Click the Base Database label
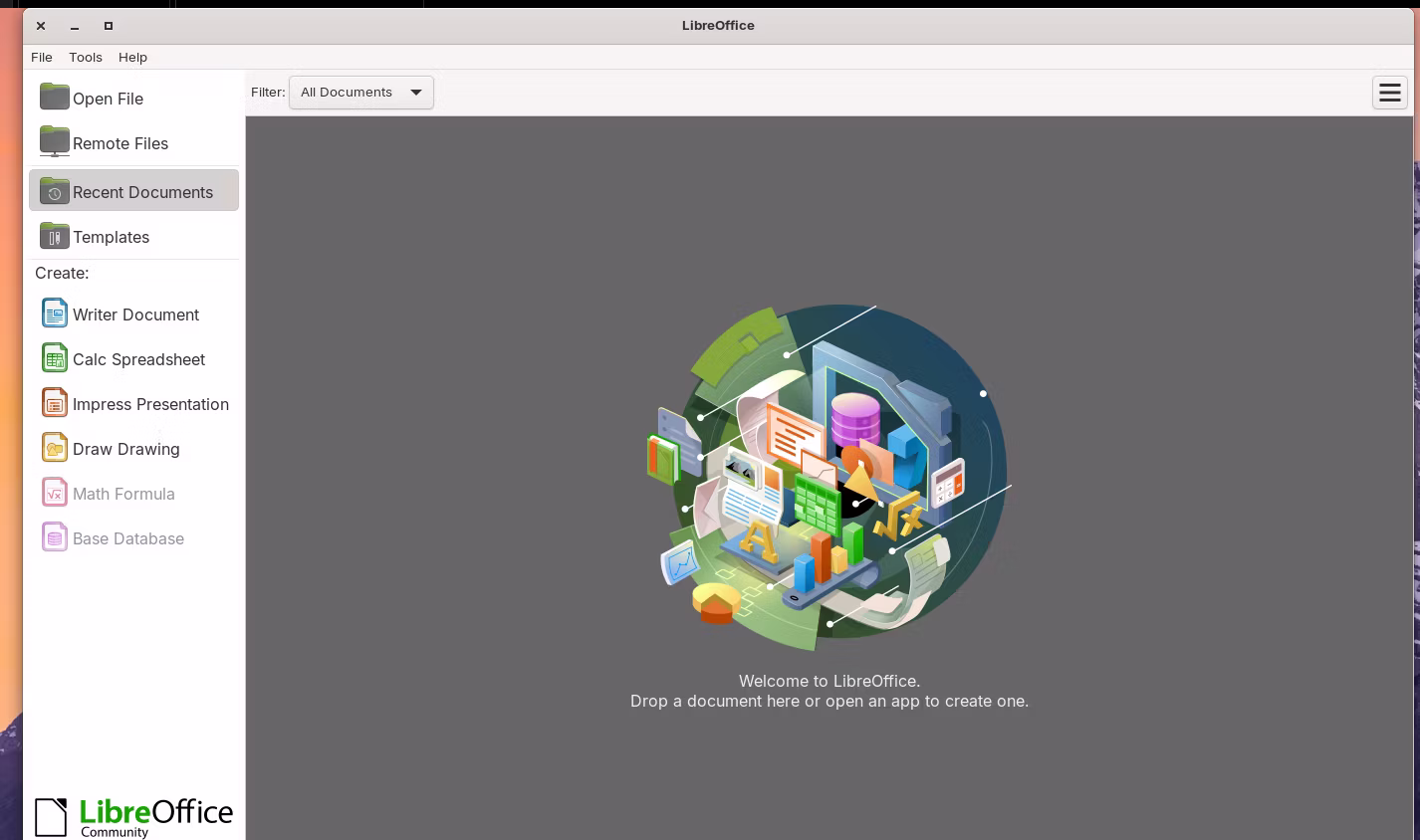 [x=127, y=538]
